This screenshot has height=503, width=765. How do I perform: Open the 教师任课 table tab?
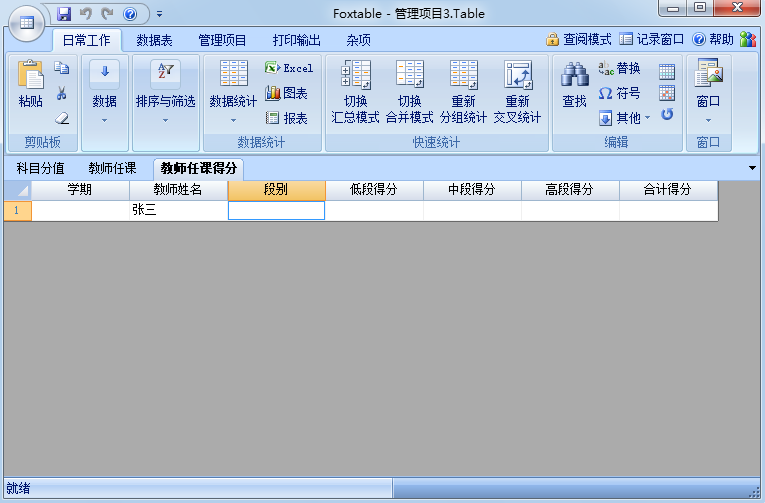(x=112, y=168)
